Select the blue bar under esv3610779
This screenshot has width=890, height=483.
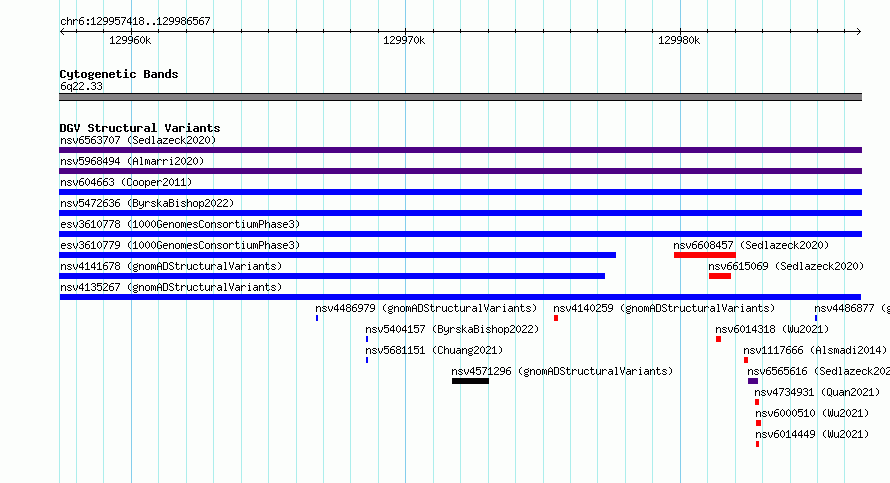[x=338, y=255]
